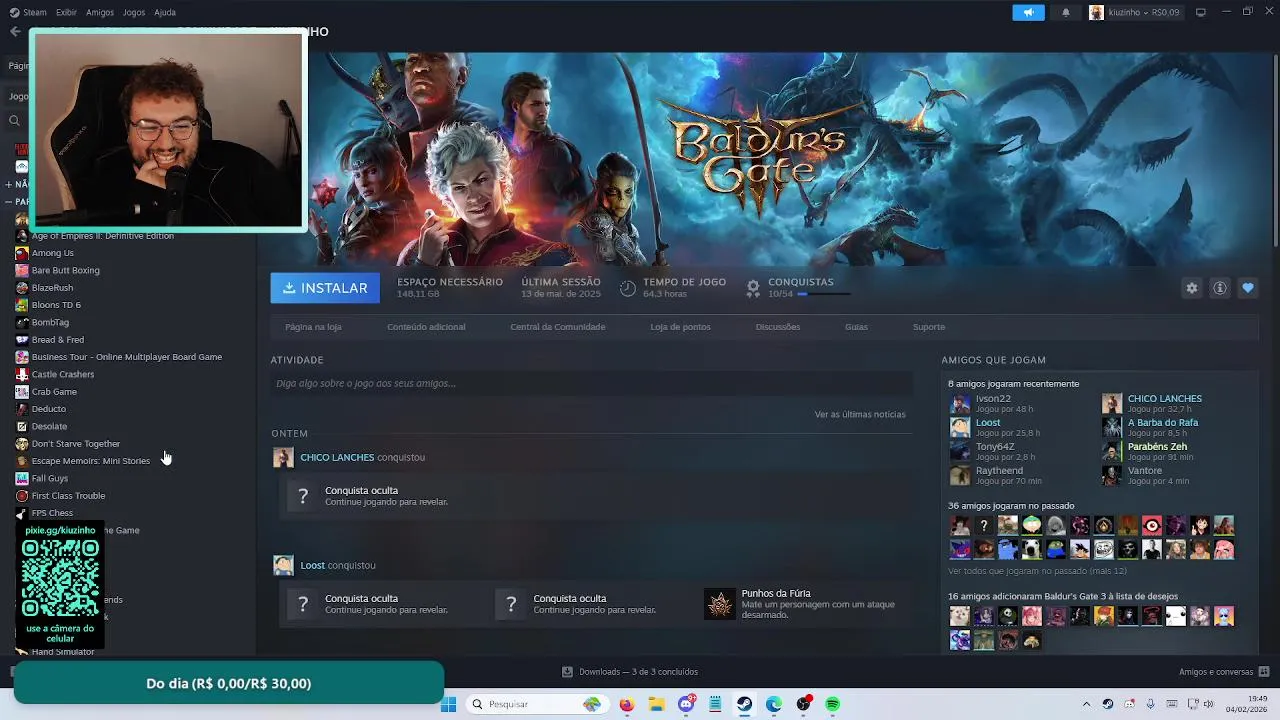Click friend A Barba do Rafa name
Viewport: 1280px width, 720px height.
[x=1163, y=423]
